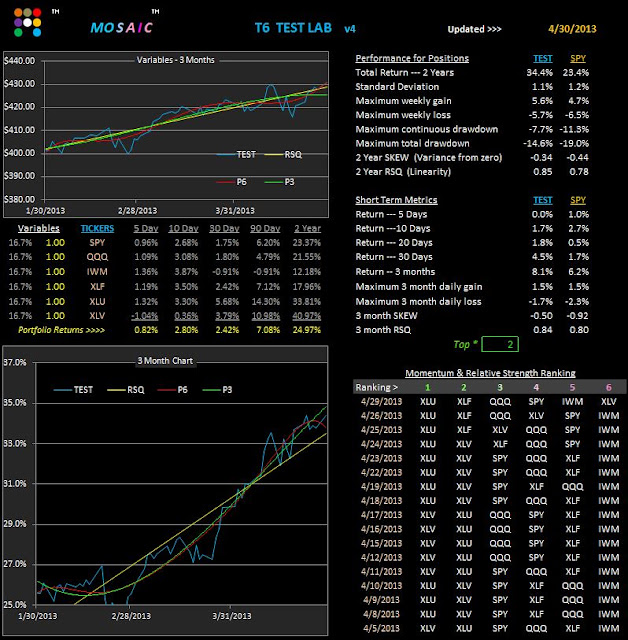Image resolution: width=628 pixels, height=640 pixels.
Task: Select the 2 Year RSQ (Linearity) label
Action: click(403, 172)
